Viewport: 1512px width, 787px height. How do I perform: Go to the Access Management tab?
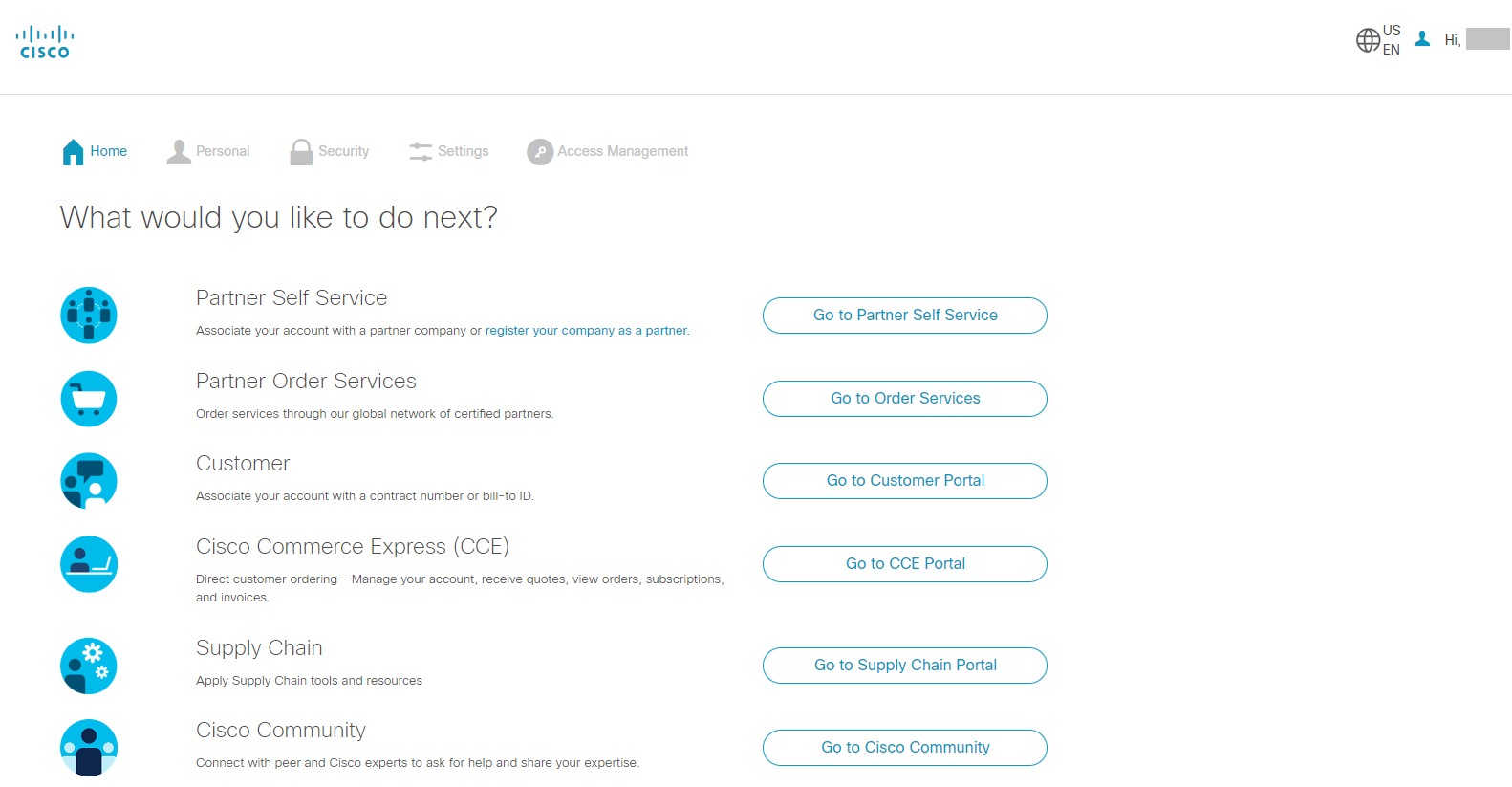click(x=608, y=151)
